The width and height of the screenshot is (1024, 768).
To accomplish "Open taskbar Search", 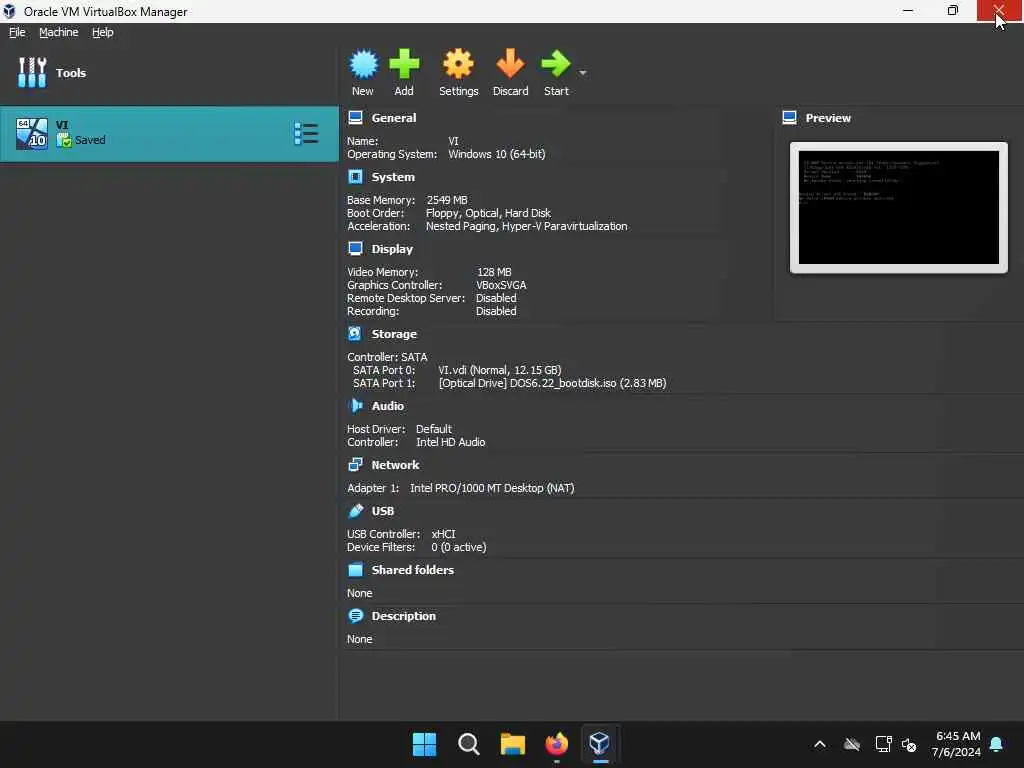I will (468, 744).
